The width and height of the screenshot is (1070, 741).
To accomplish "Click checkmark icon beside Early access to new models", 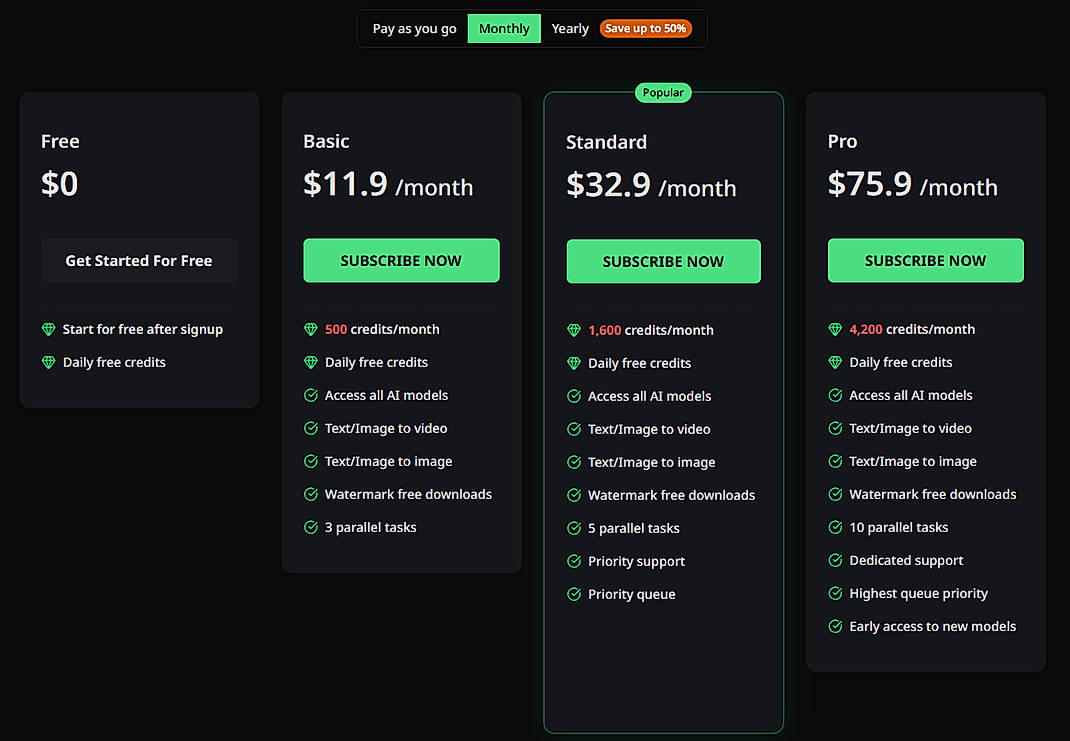I will (x=835, y=626).
